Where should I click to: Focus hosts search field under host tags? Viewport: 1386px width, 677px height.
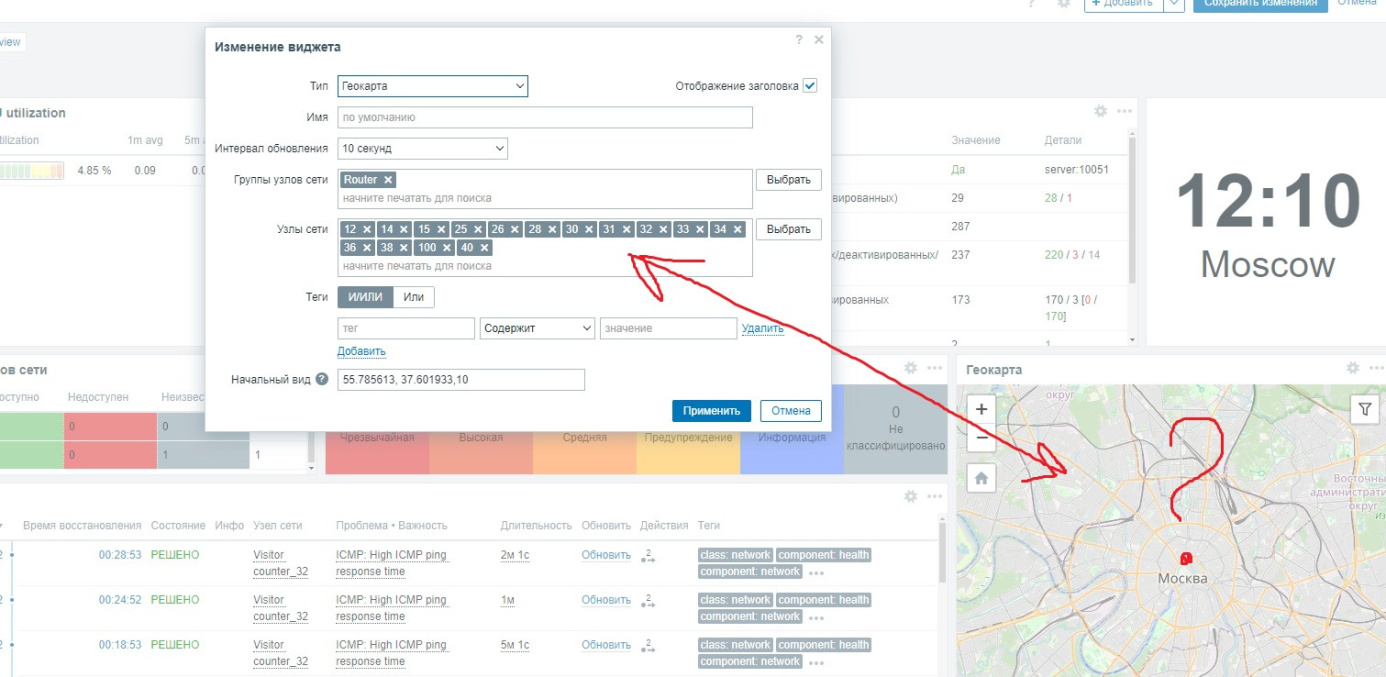click(545, 266)
